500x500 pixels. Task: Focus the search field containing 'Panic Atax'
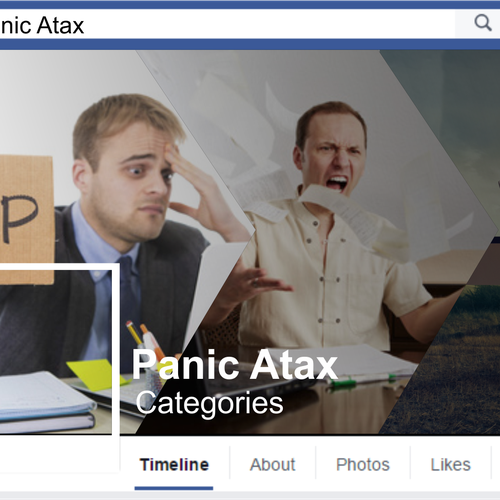pos(227,24)
